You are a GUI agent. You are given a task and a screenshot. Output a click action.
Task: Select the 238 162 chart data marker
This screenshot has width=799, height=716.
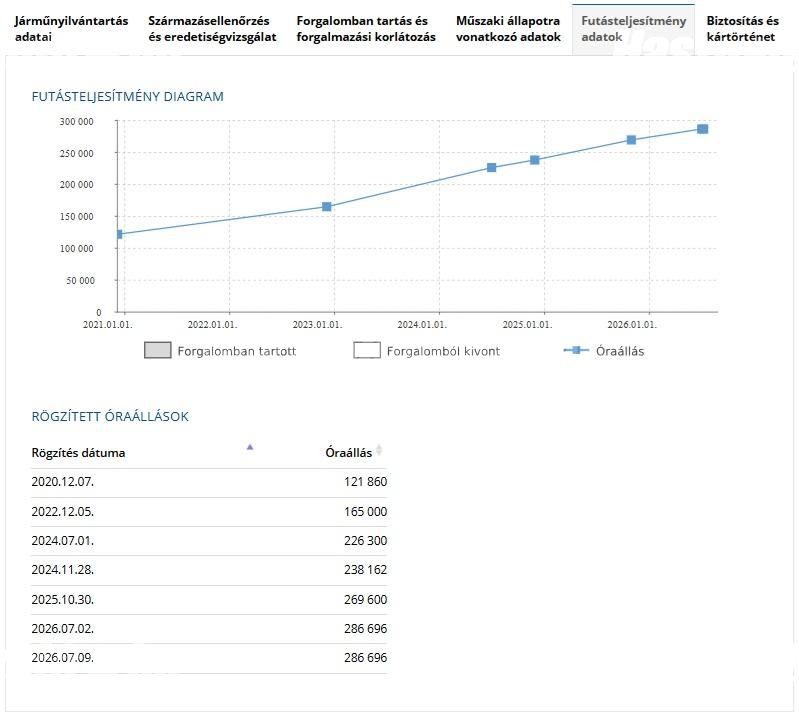[x=535, y=160]
